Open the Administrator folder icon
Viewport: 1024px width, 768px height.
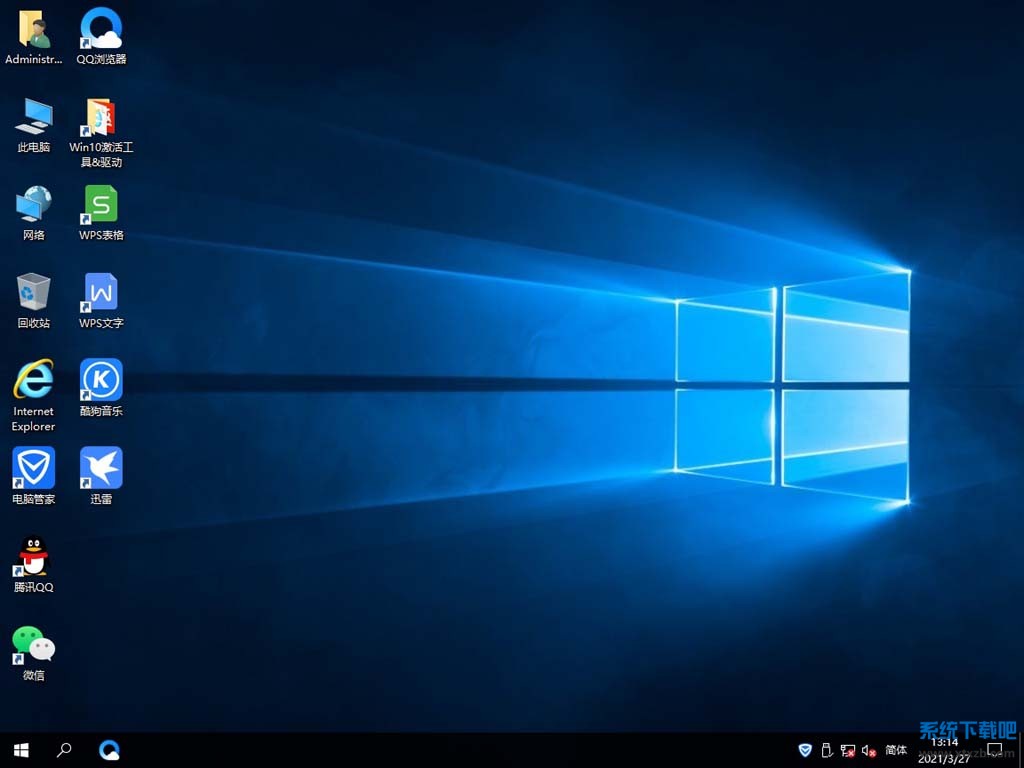(33, 30)
